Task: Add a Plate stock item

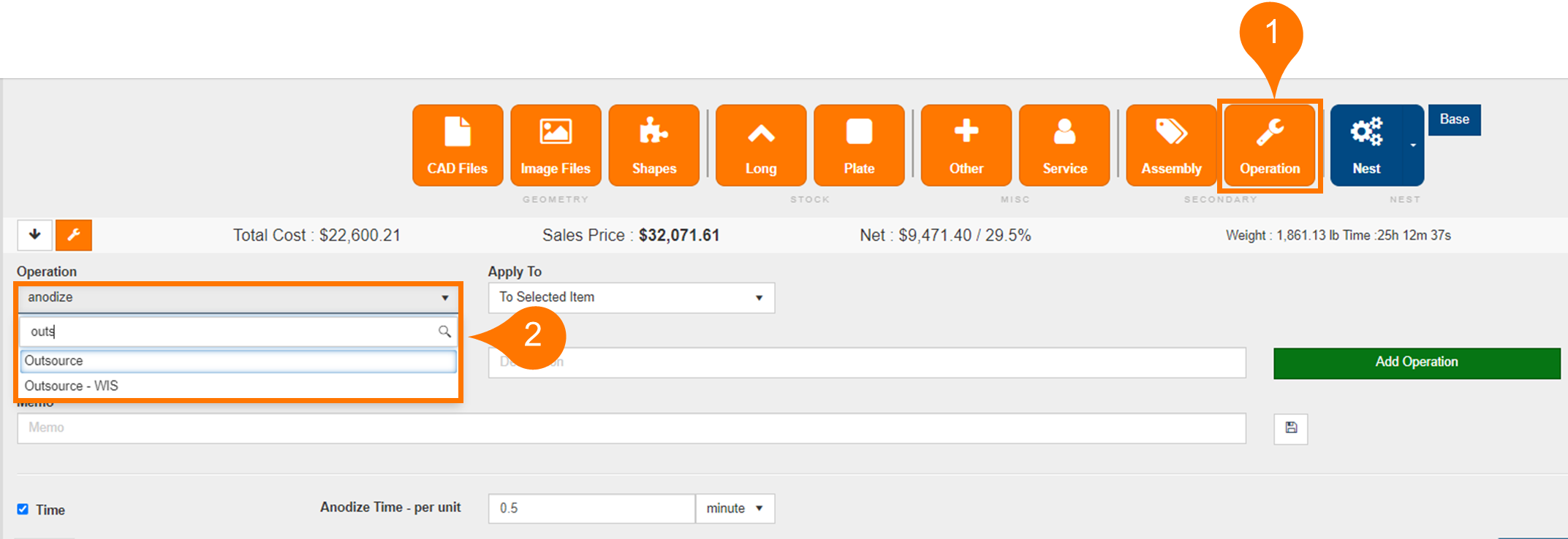Action: [859, 145]
